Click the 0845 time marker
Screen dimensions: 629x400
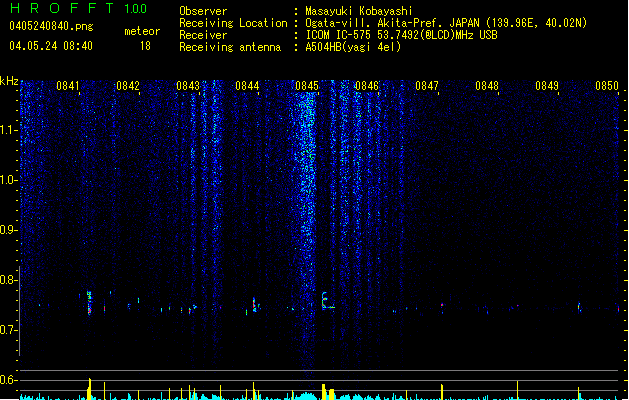pos(307,86)
